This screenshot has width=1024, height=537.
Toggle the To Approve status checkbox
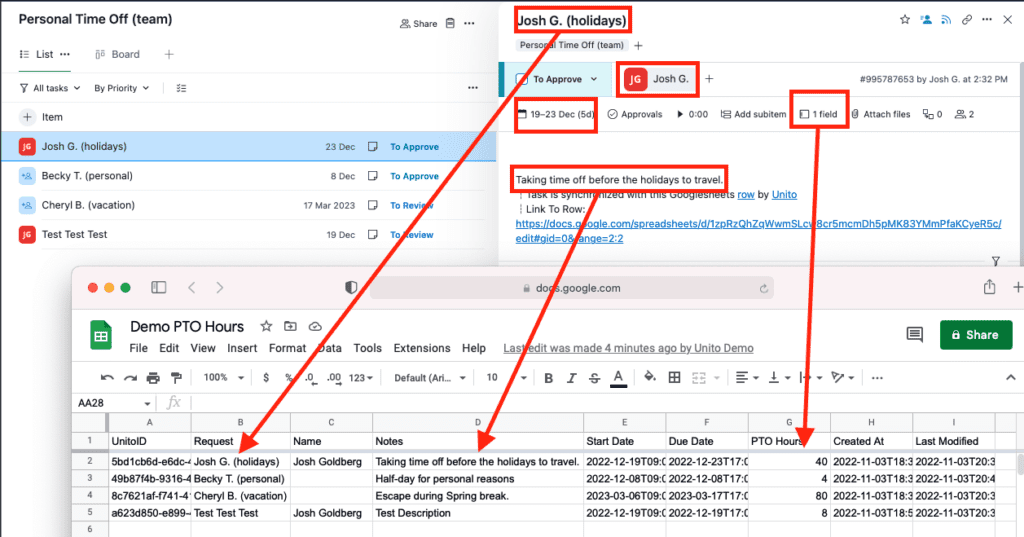(521, 79)
